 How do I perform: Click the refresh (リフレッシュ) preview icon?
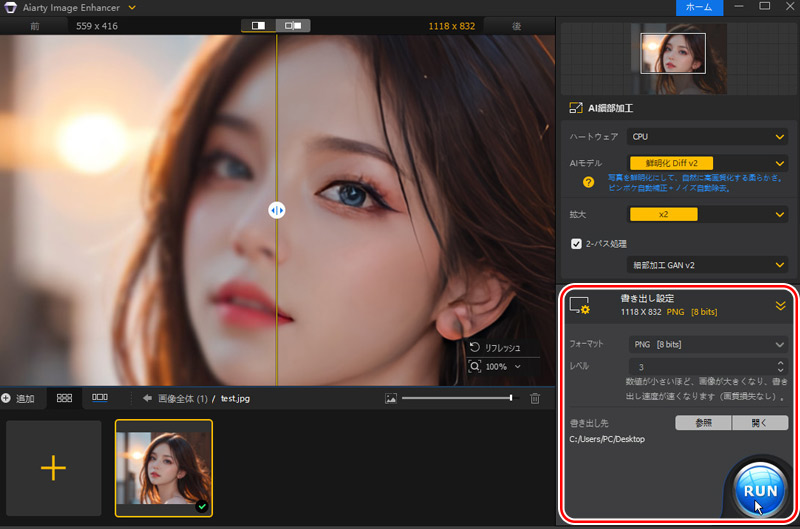click(x=475, y=347)
